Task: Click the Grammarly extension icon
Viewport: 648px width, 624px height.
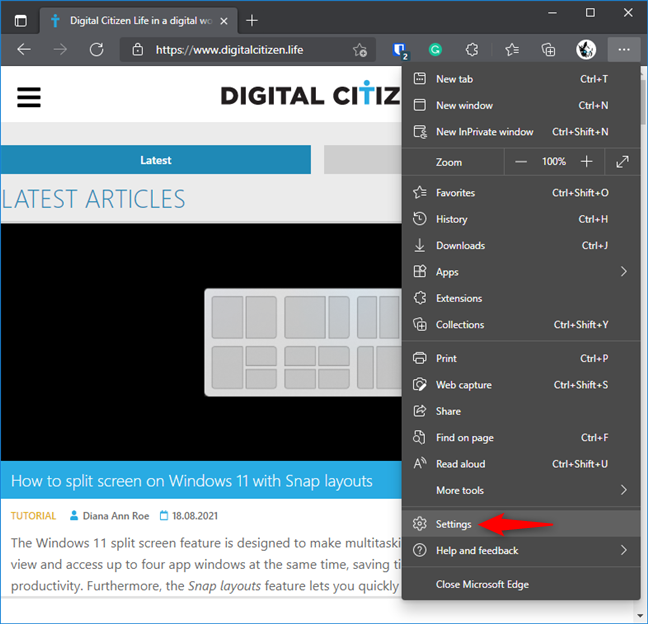Action: (435, 49)
